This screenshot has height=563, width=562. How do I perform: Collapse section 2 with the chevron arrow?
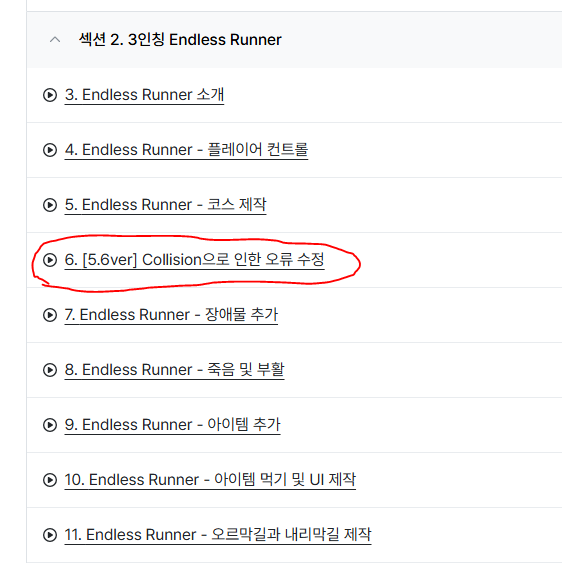point(55,39)
